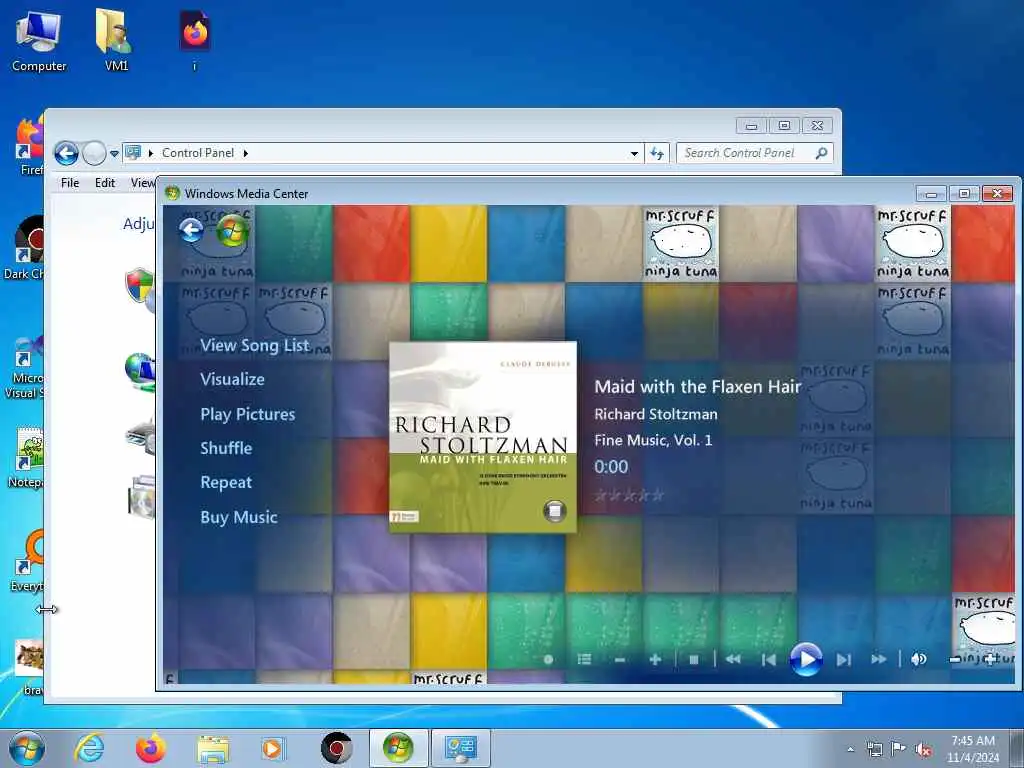This screenshot has width=1024, height=768.
Task: Open Action Center flag icon
Action: point(898,749)
